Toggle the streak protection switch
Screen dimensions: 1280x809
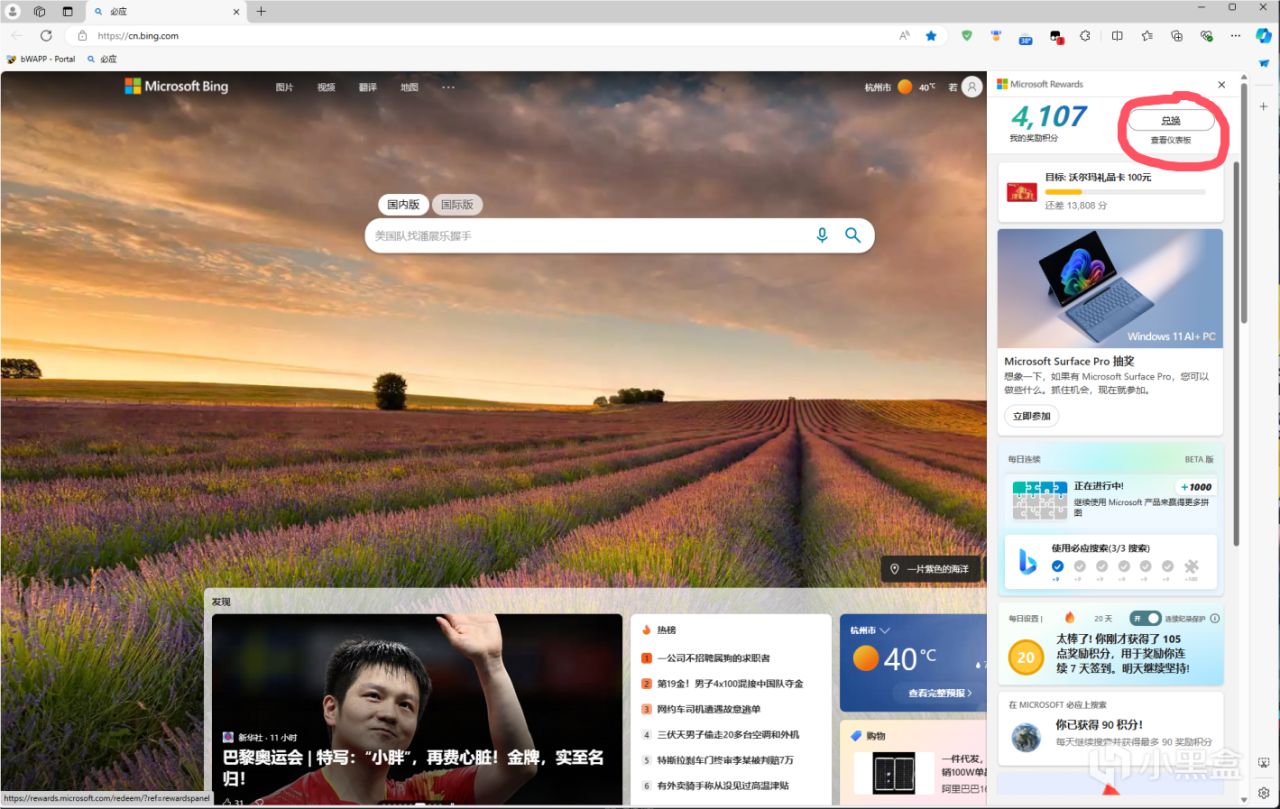[1146, 618]
